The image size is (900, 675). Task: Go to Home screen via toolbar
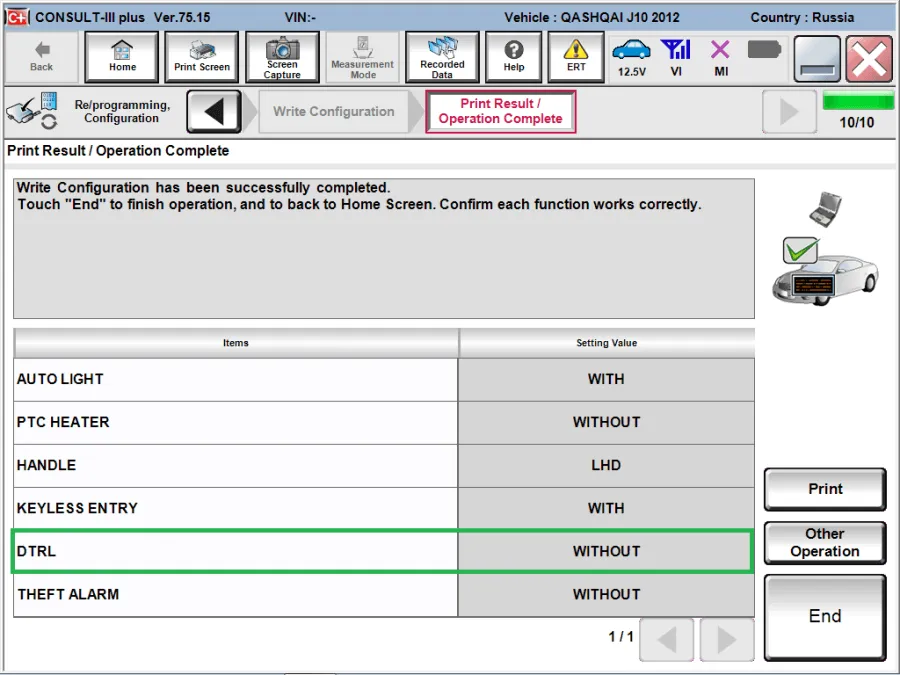pyautogui.click(x=122, y=57)
